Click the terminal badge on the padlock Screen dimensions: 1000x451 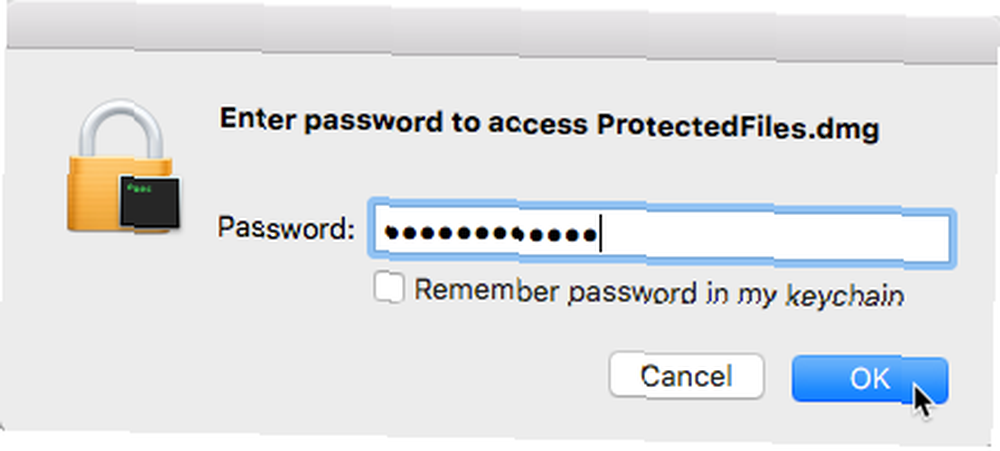(150, 202)
